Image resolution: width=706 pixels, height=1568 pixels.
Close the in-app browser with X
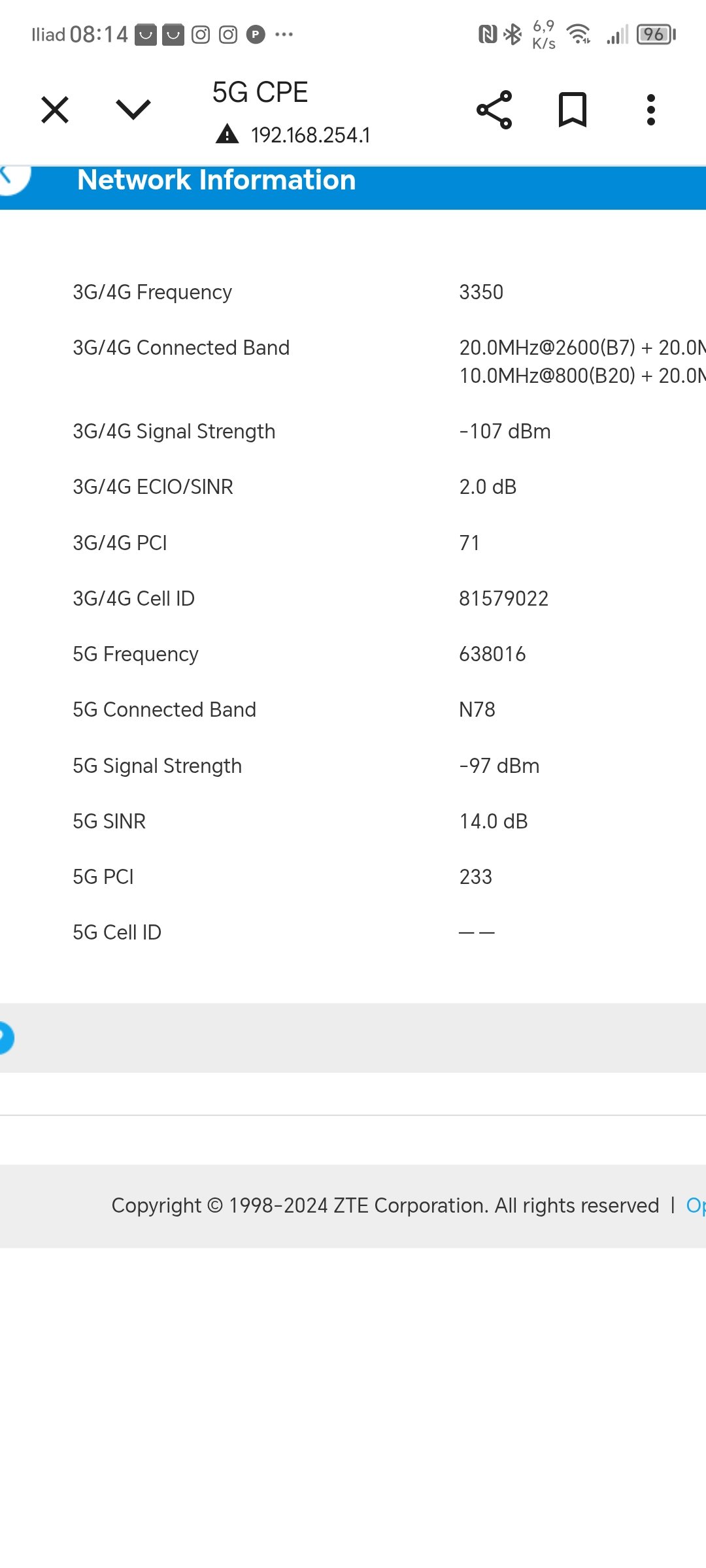[55, 110]
